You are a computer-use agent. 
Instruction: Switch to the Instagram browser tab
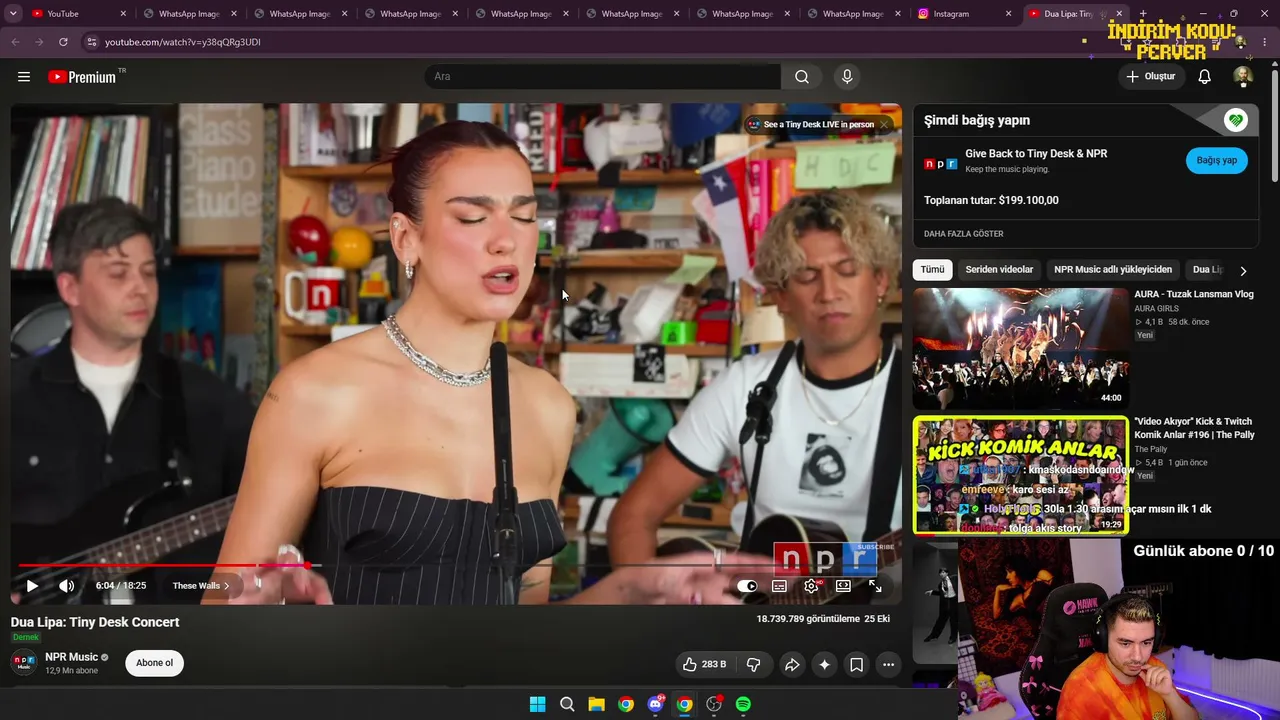click(964, 14)
